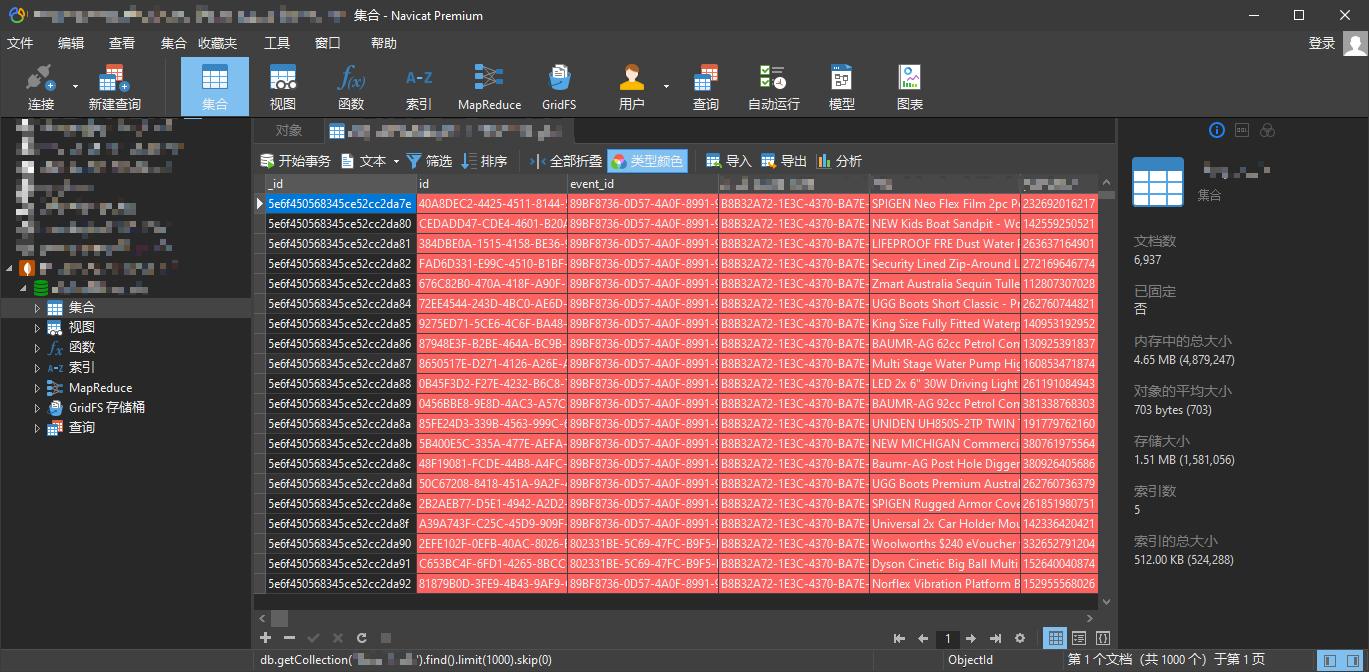1369x672 pixels.
Task: Go to the previous page arrow
Action: click(x=923, y=638)
